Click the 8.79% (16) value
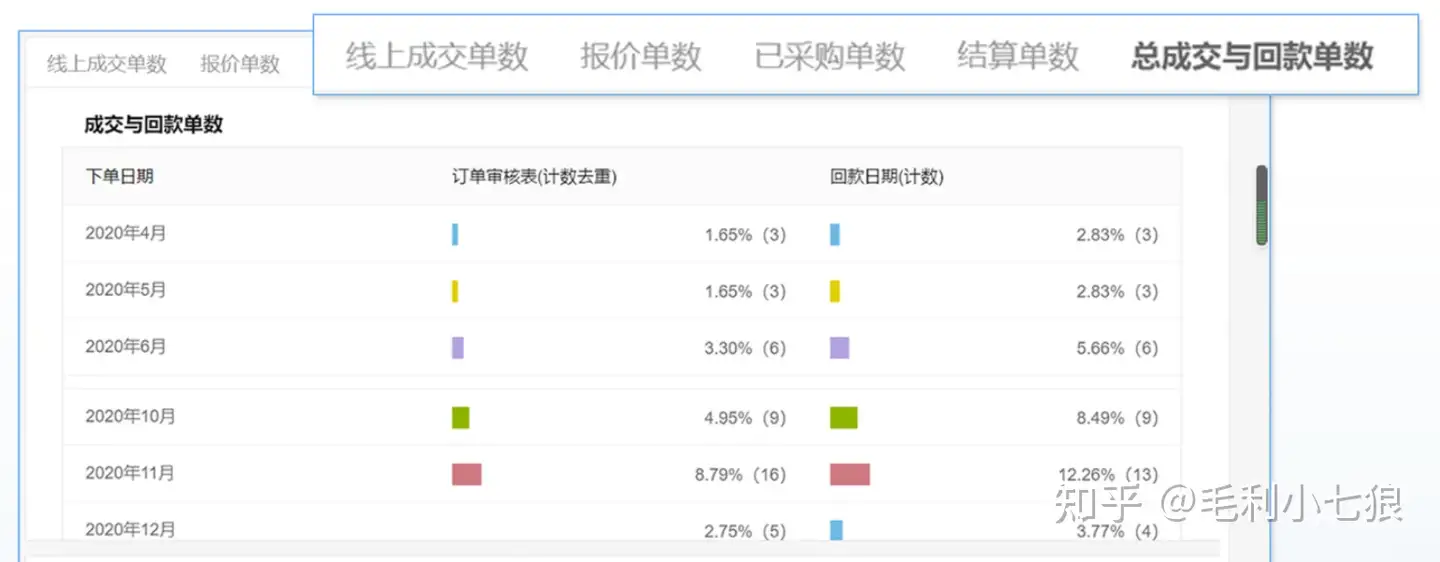1440x562 pixels. 740,475
